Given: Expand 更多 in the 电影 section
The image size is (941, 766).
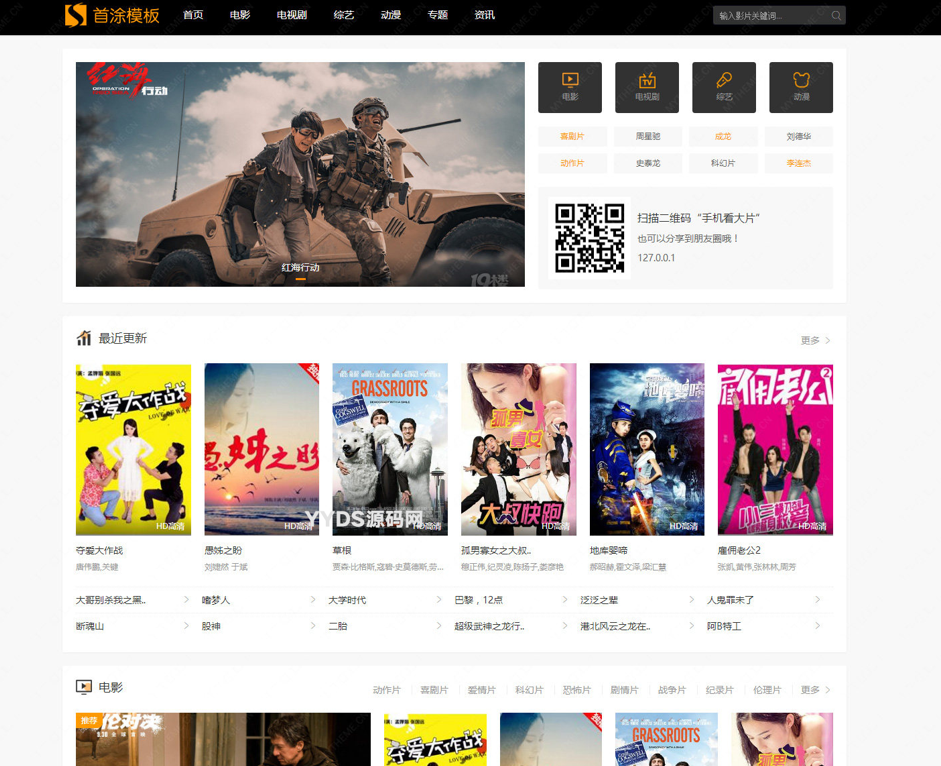Looking at the screenshot, I should pyautogui.click(x=815, y=690).
